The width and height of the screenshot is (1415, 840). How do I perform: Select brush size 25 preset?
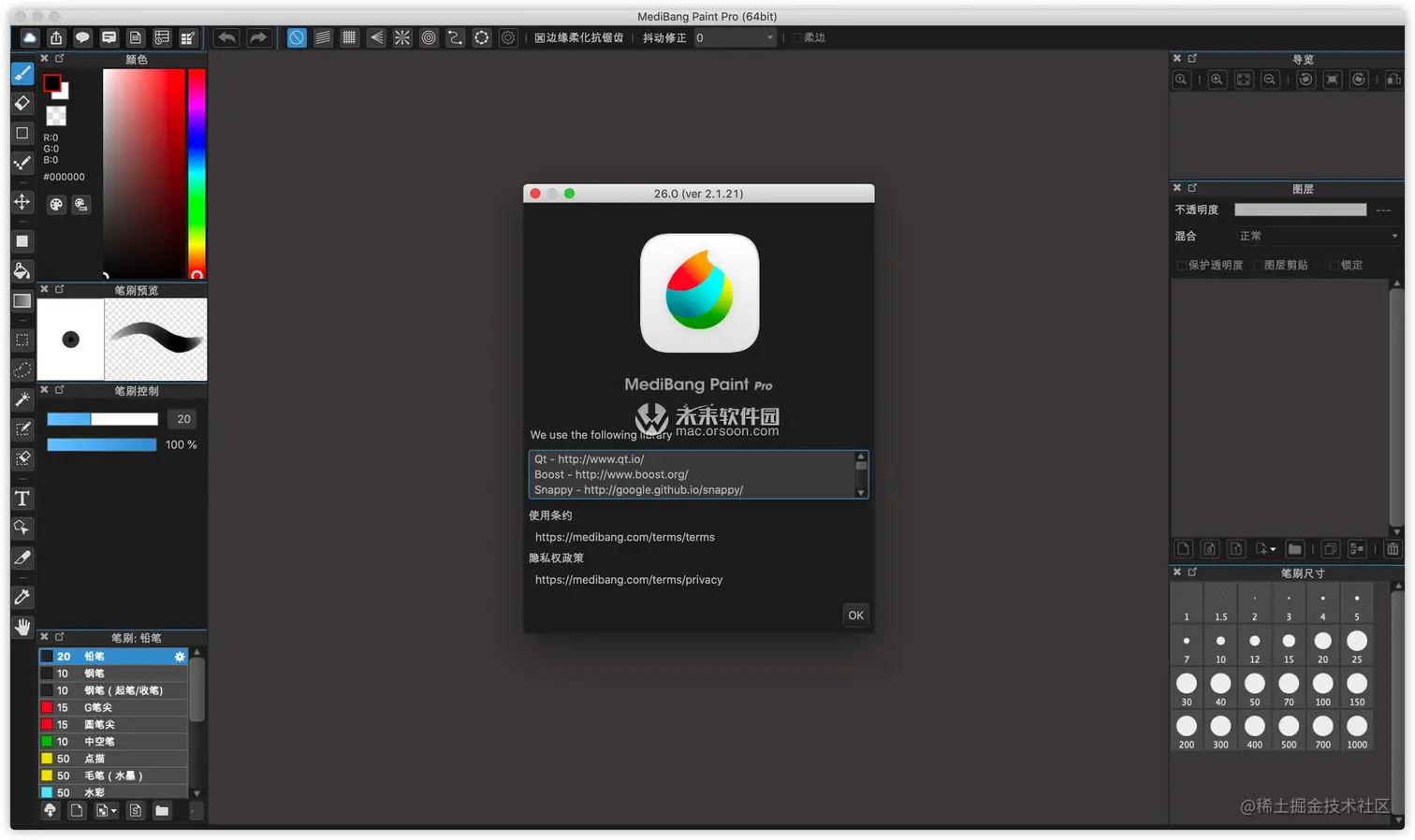(x=1357, y=646)
